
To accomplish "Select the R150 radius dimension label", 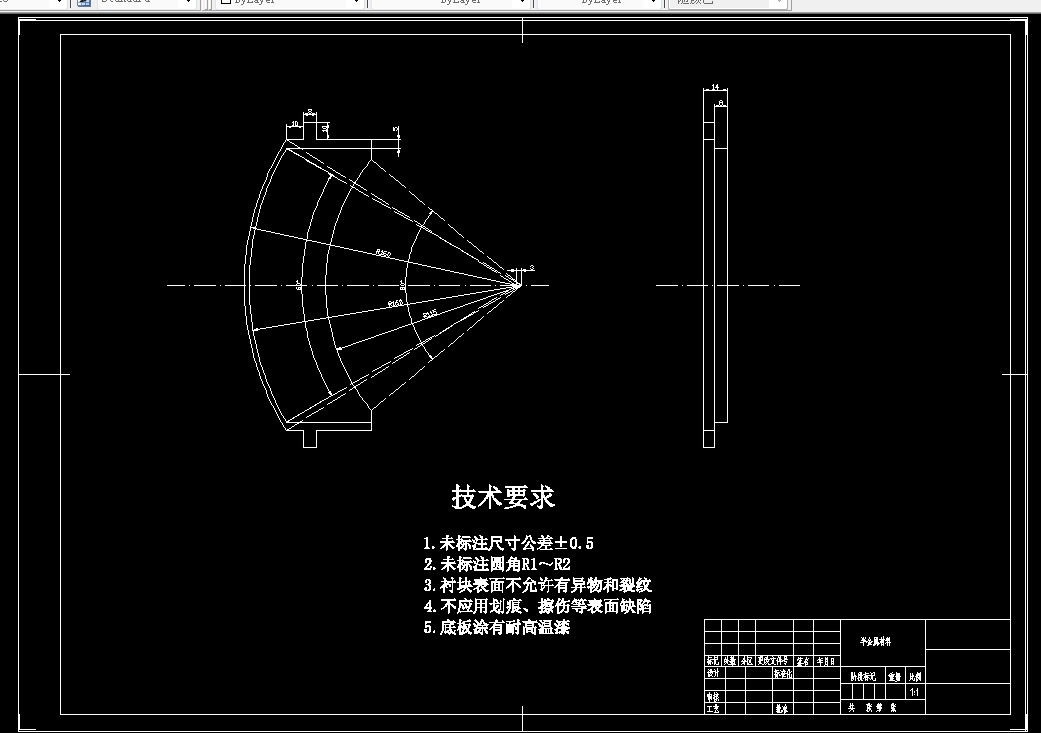I will (x=384, y=253).
